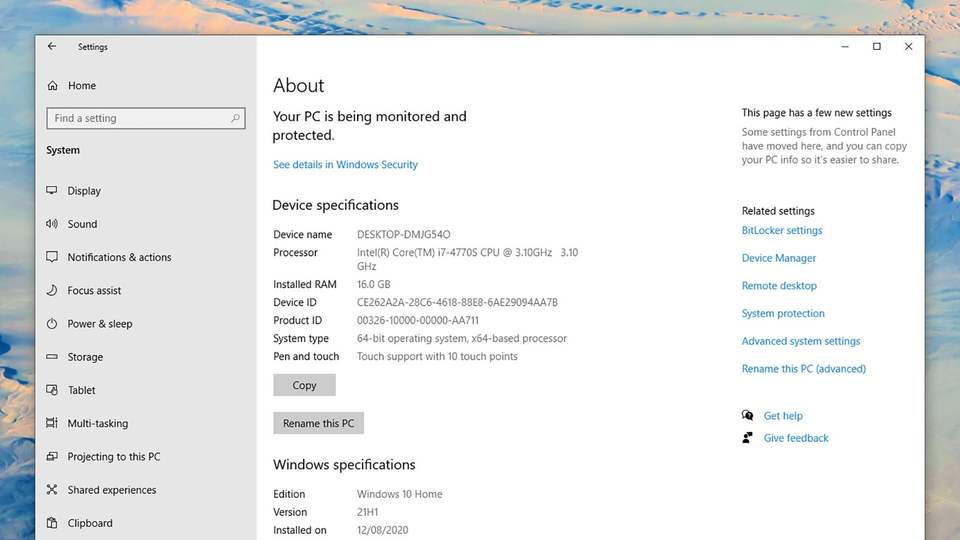The width and height of the screenshot is (960, 540).
Task: Focus the Find a setting field
Action: 146,118
